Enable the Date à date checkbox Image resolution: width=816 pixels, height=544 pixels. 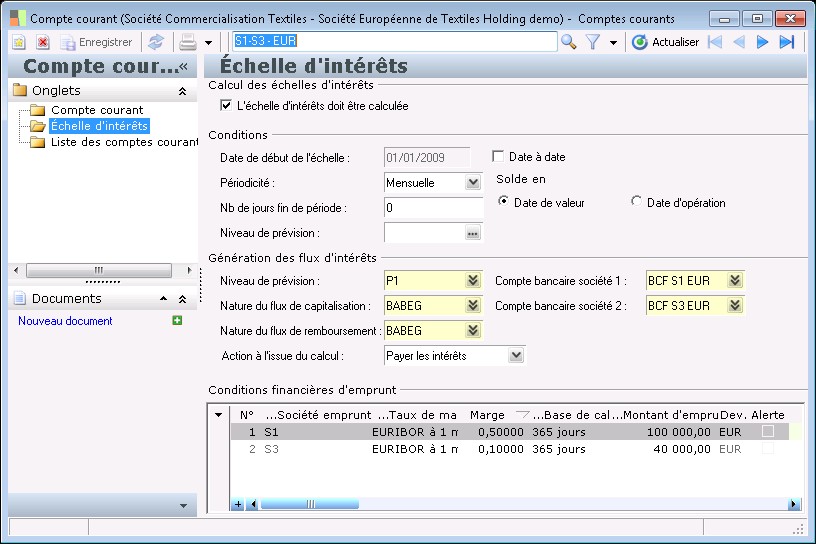pyautogui.click(x=498, y=157)
